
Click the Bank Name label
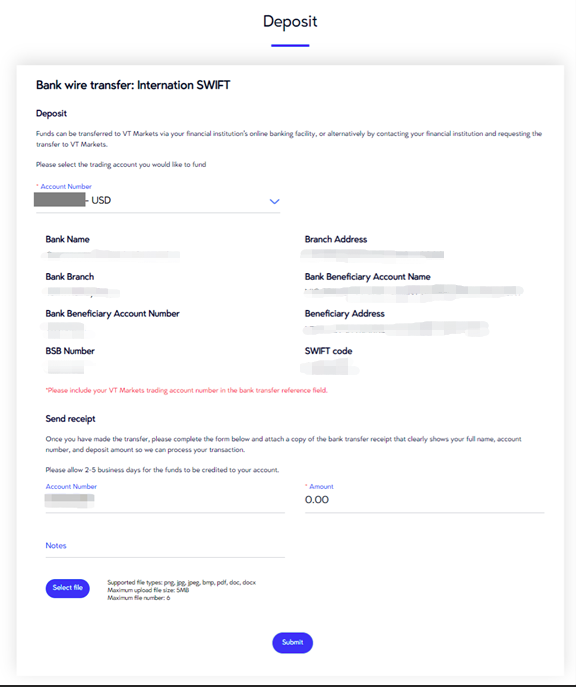tap(67, 239)
